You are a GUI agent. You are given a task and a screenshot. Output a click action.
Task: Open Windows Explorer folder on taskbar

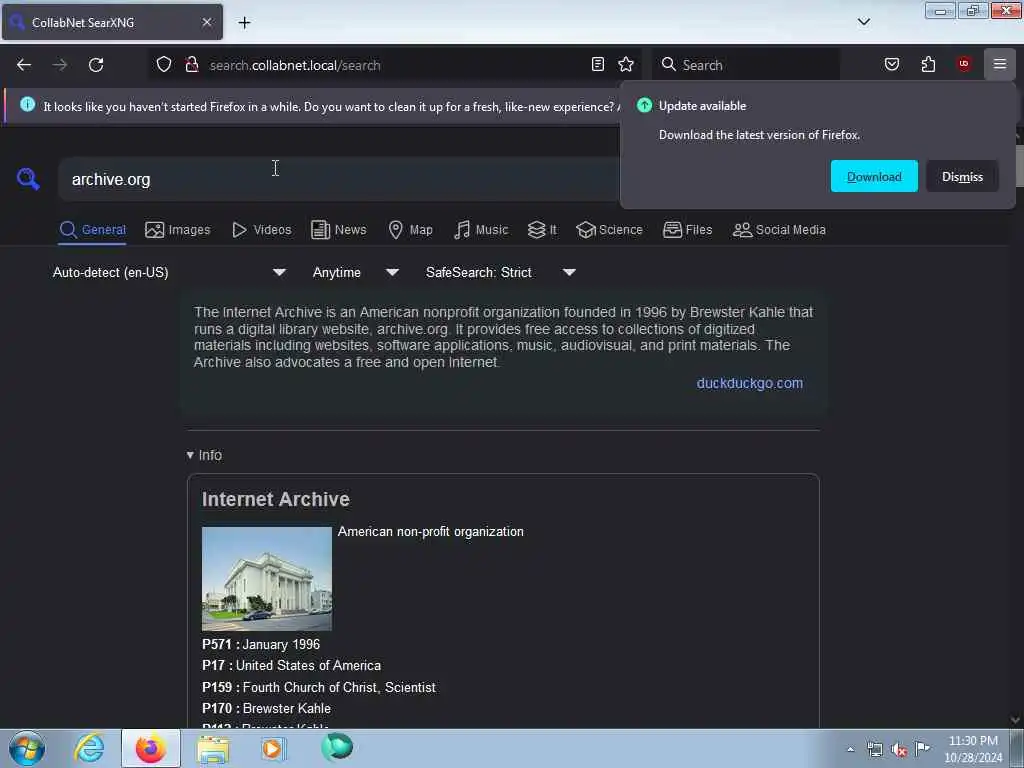coord(213,749)
